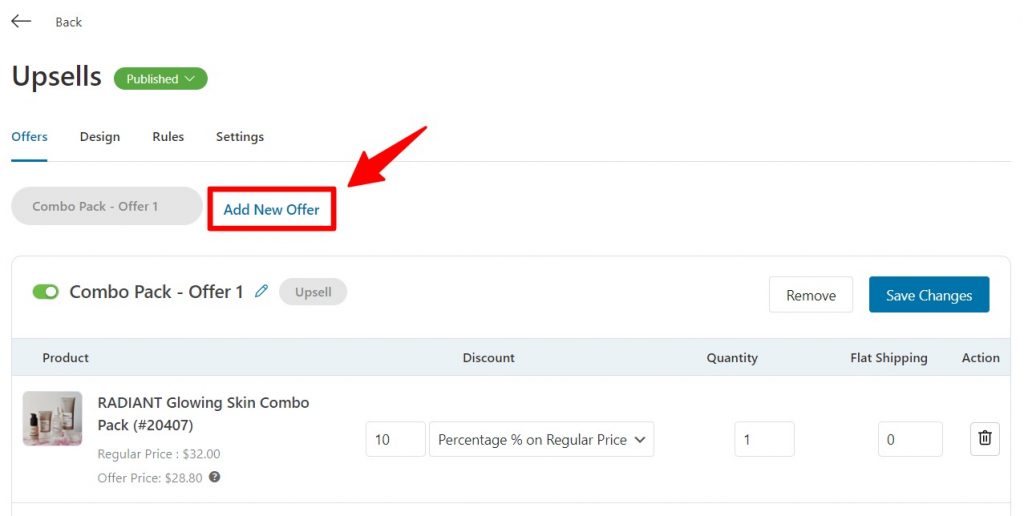Click the Remove button
Image resolution: width=1024 pixels, height=516 pixels.
(x=810, y=295)
